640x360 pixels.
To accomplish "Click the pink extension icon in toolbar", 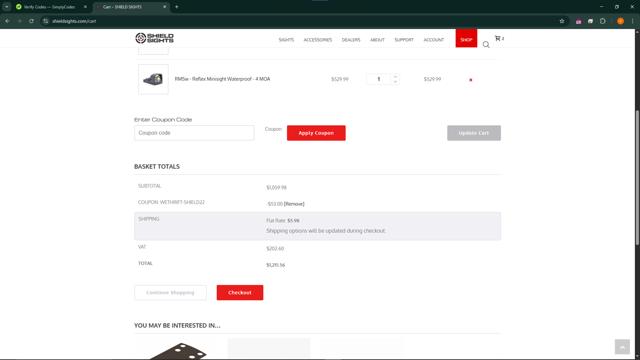I will [x=578, y=21].
